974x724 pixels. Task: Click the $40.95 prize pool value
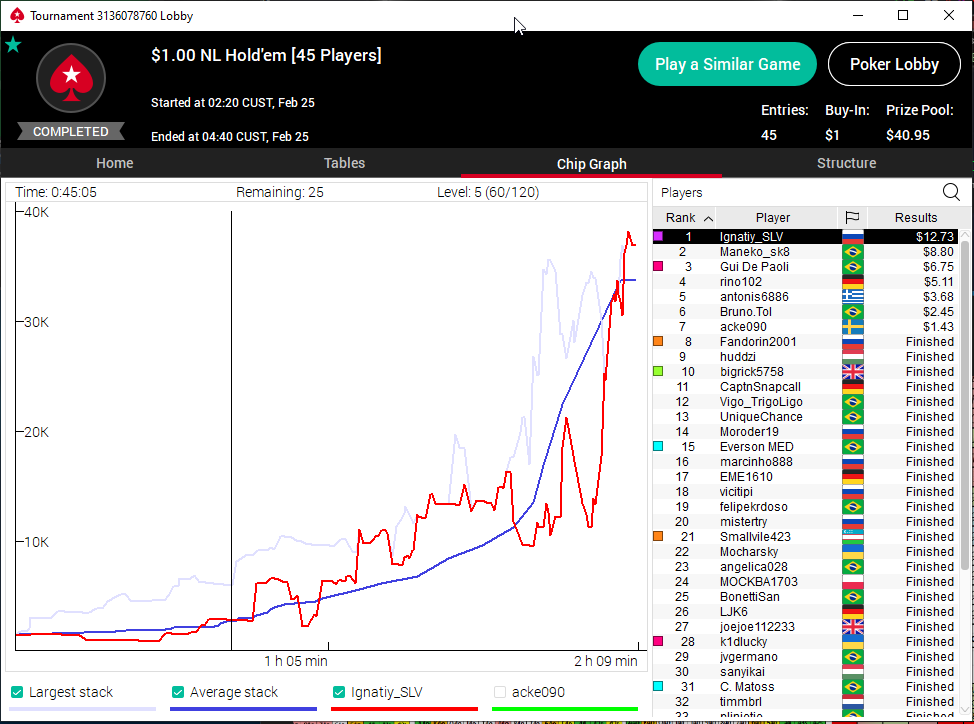pyautogui.click(x=908, y=135)
